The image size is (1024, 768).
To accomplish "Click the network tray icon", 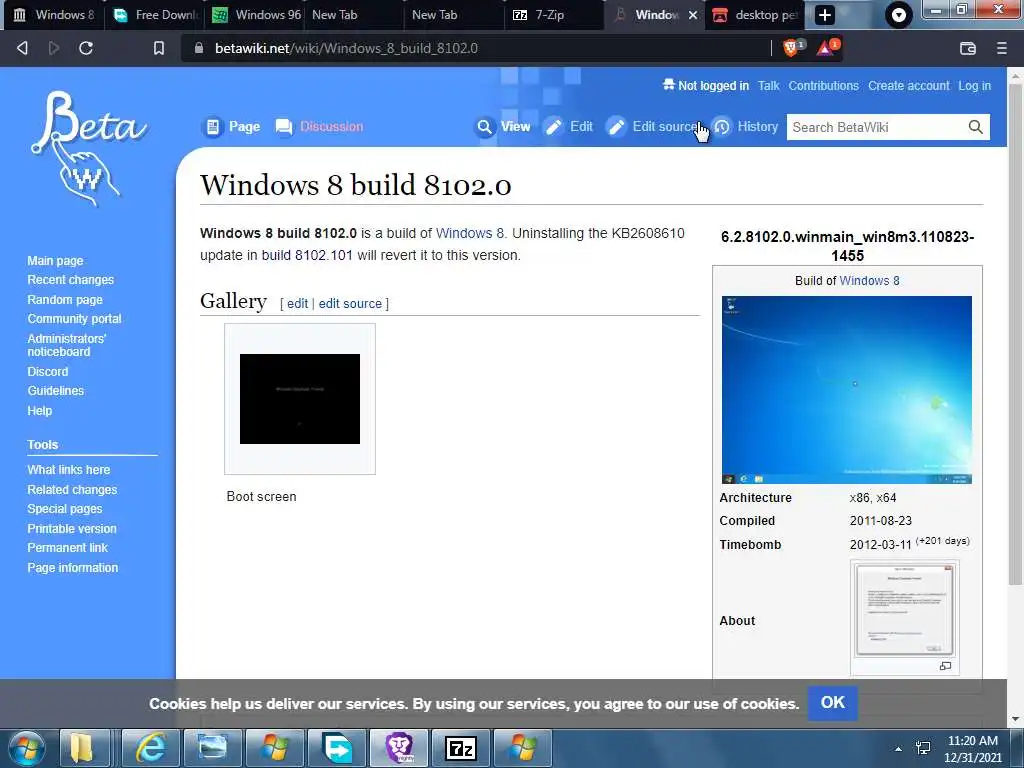I will click(x=923, y=748).
